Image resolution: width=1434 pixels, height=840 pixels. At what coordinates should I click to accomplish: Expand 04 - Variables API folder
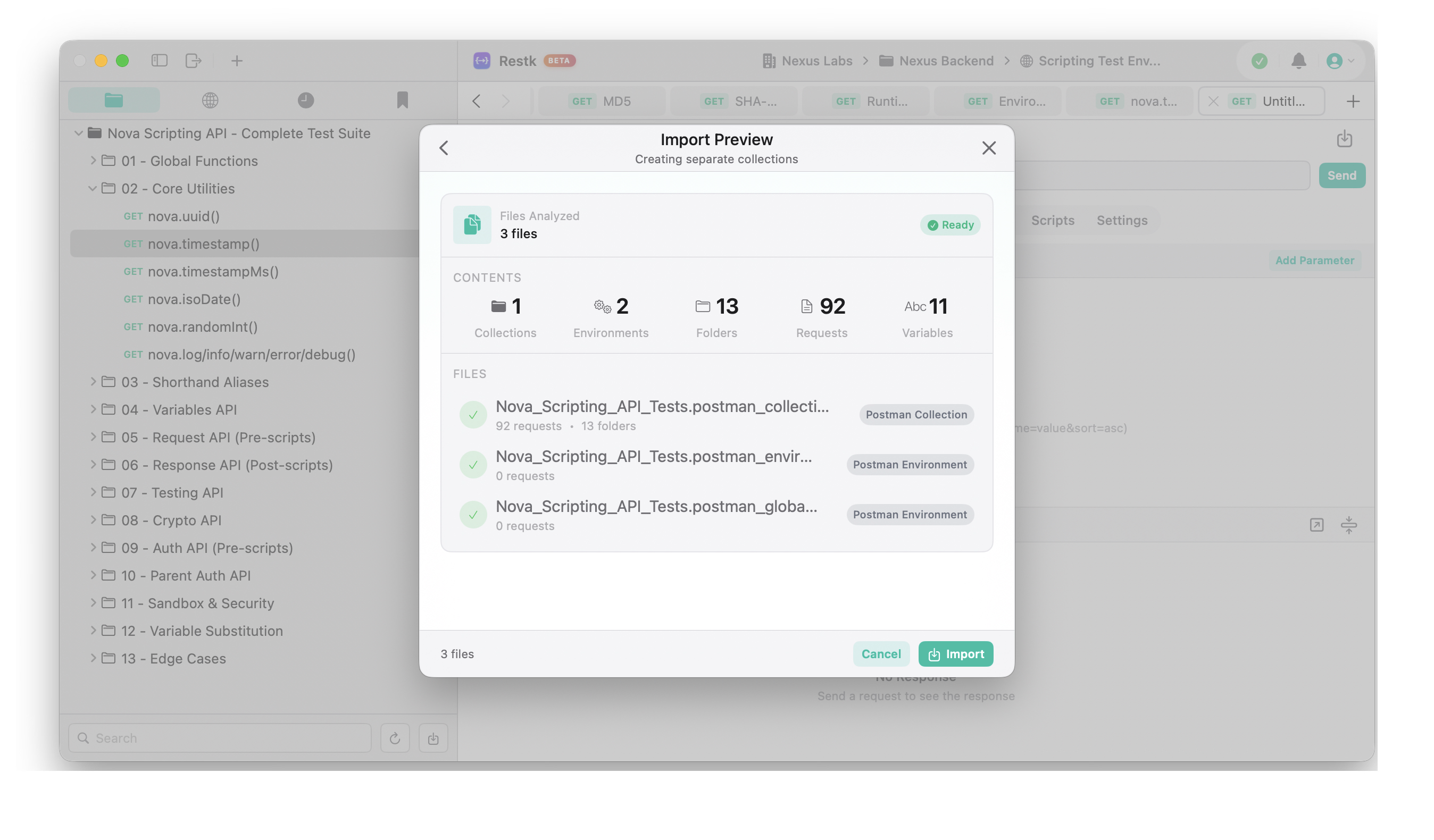(x=93, y=409)
